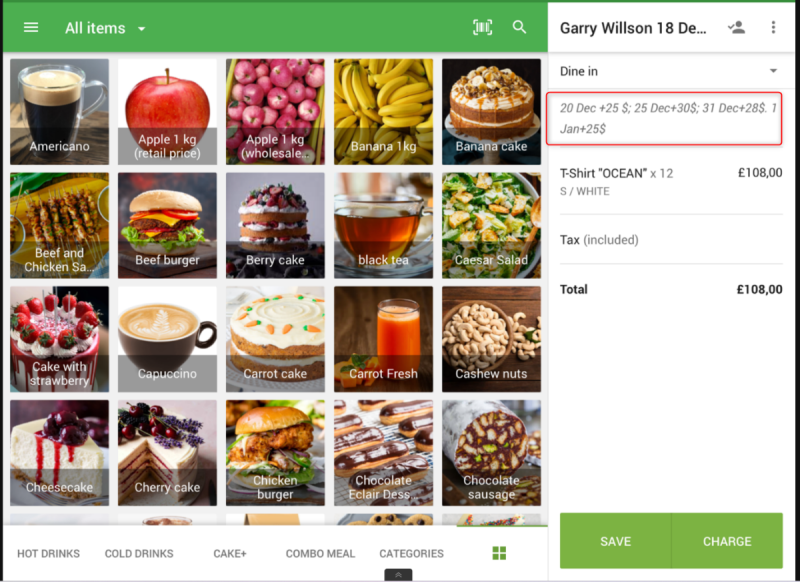Switch to grid layout view icon
800x582 pixels.
499,553
